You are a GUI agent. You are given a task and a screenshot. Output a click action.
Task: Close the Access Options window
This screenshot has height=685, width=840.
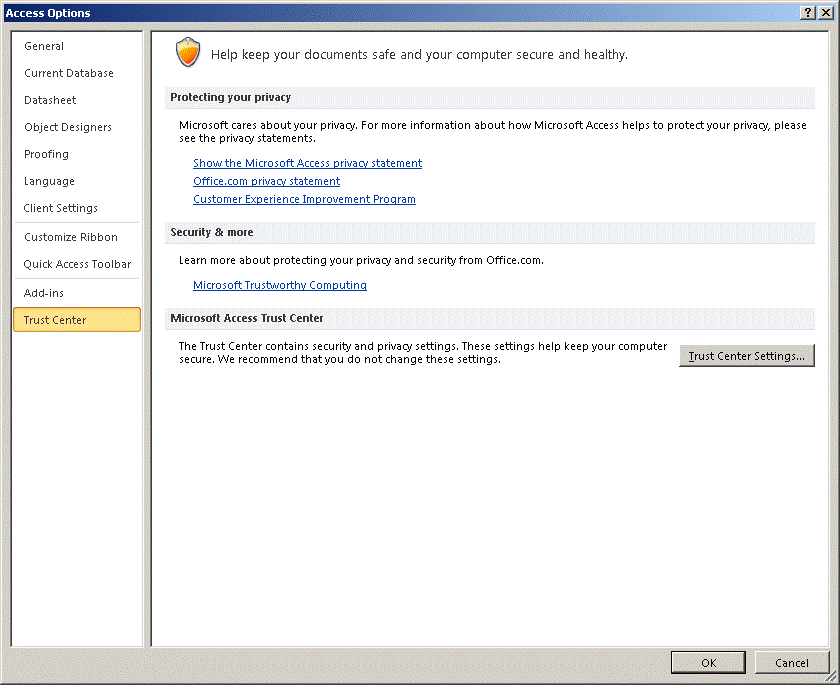826,13
